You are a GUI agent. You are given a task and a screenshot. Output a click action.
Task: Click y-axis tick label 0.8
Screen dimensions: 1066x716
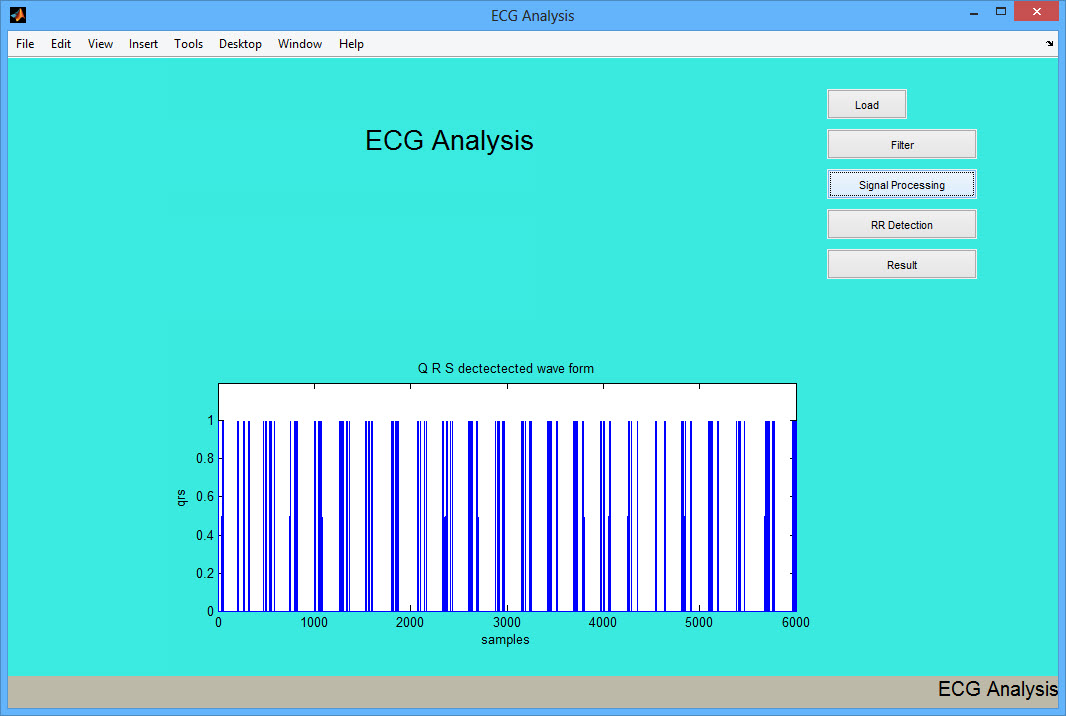pyautogui.click(x=205, y=458)
